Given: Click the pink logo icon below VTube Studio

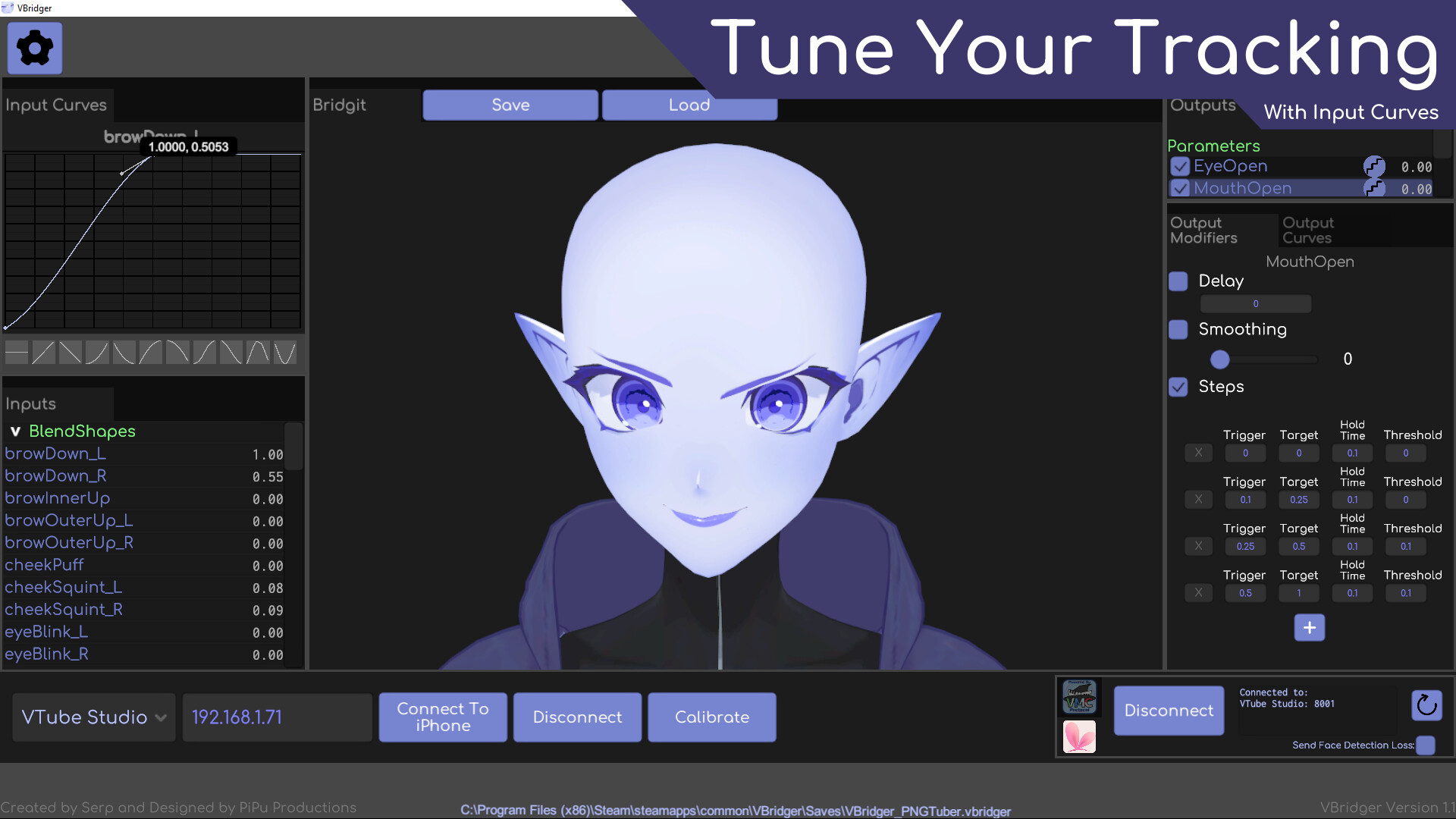Looking at the screenshot, I should point(1079,737).
